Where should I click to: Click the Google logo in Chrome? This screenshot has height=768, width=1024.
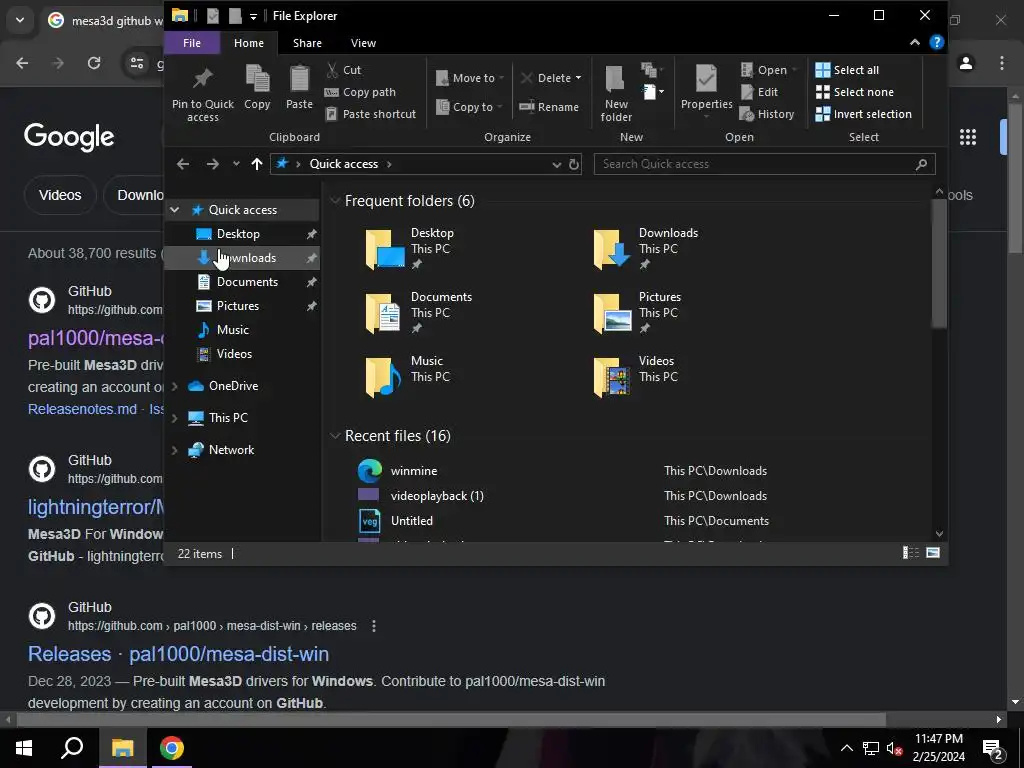click(69, 136)
